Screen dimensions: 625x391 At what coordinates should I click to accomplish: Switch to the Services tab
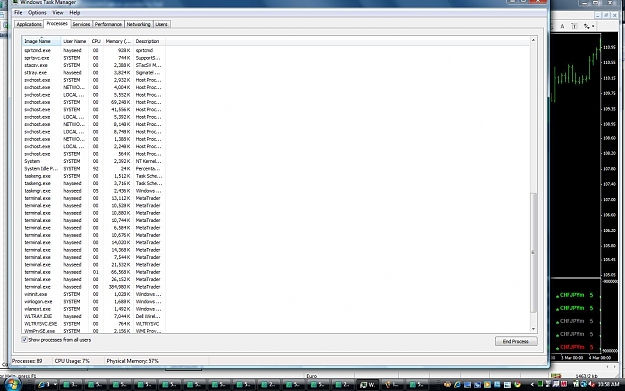(x=81, y=24)
